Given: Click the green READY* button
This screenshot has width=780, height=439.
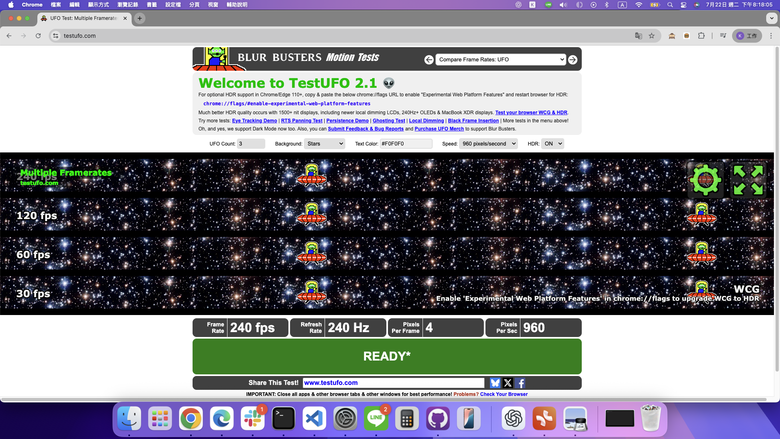Looking at the screenshot, I should [x=387, y=356].
